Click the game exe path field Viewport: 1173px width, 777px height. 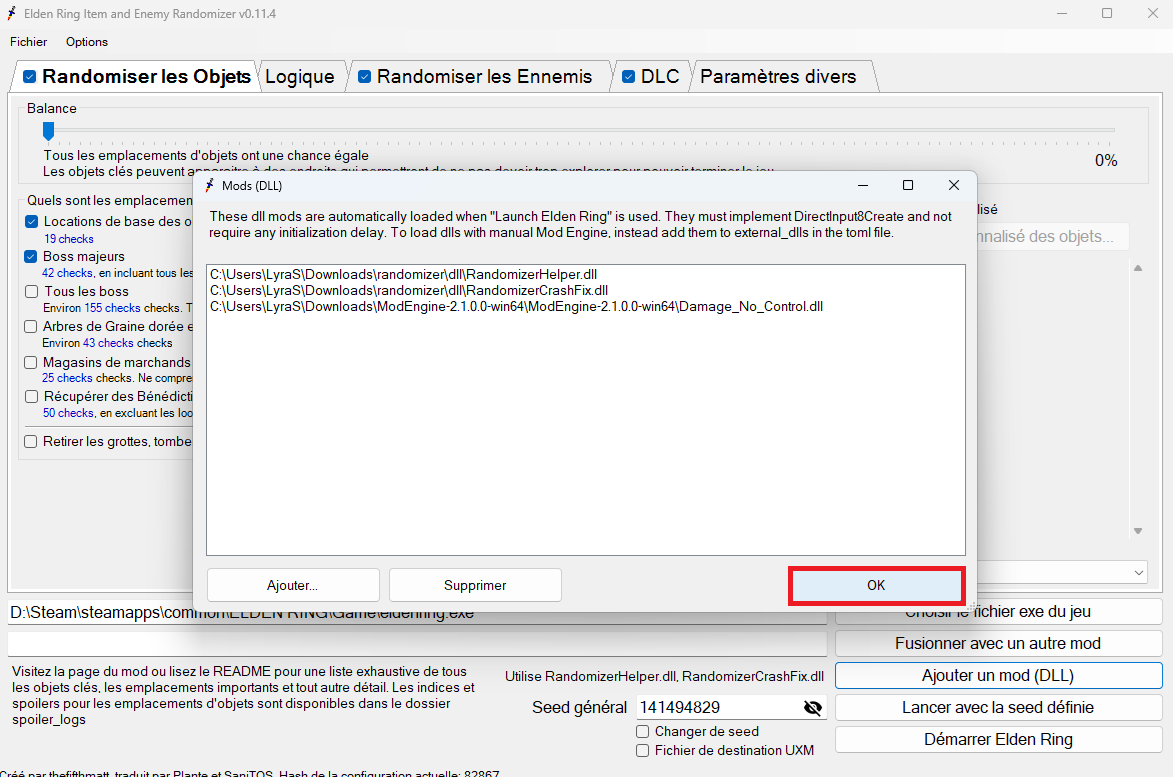click(x=417, y=613)
